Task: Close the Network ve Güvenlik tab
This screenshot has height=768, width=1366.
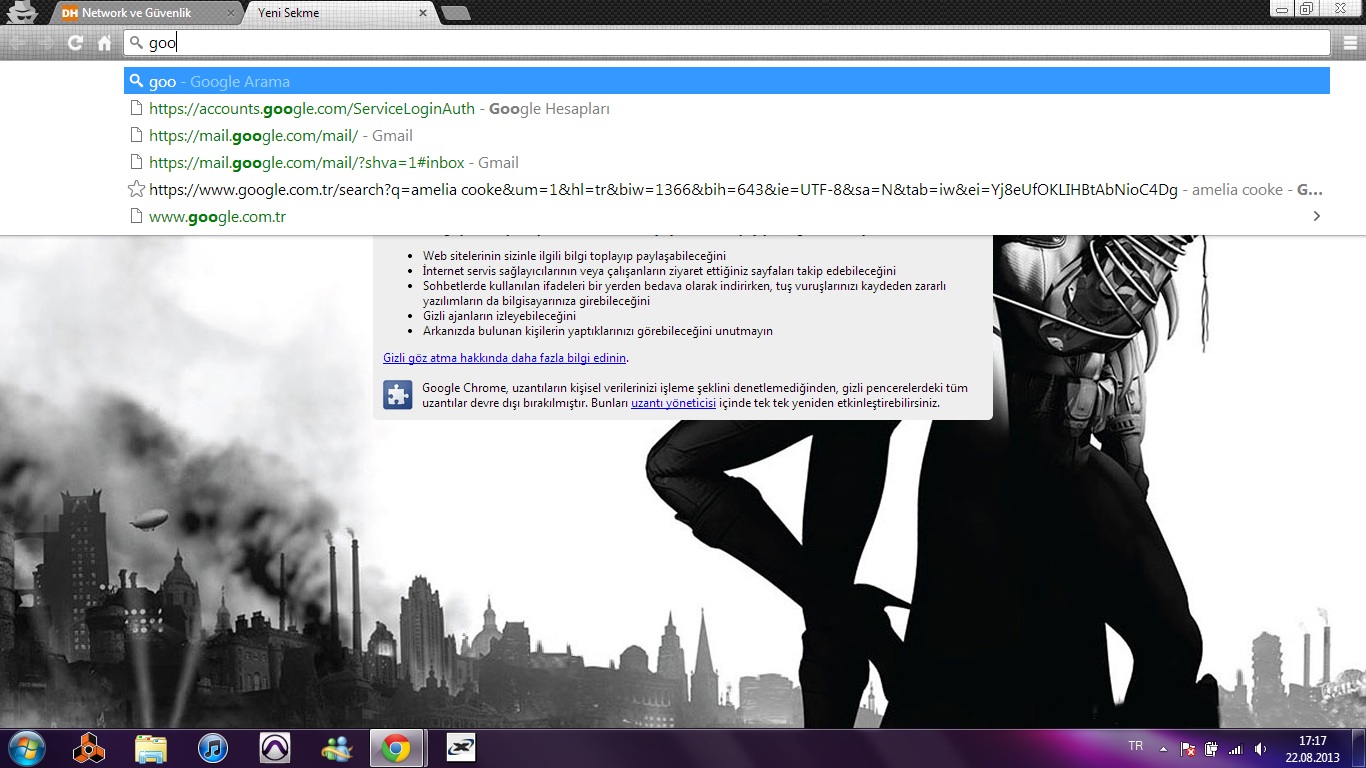Action: coord(231,14)
